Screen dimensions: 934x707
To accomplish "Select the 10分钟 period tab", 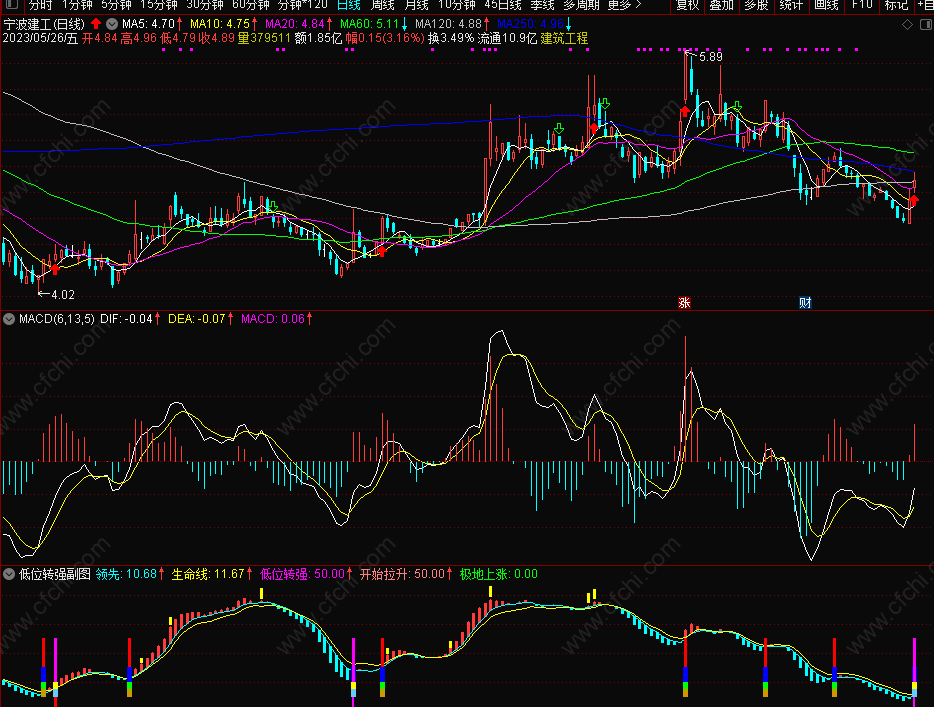I will pos(456,5).
